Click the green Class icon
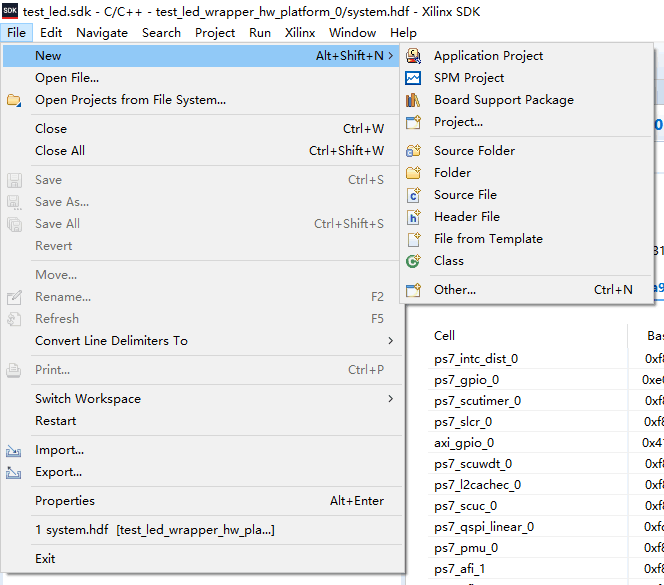 [x=413, y=261]
